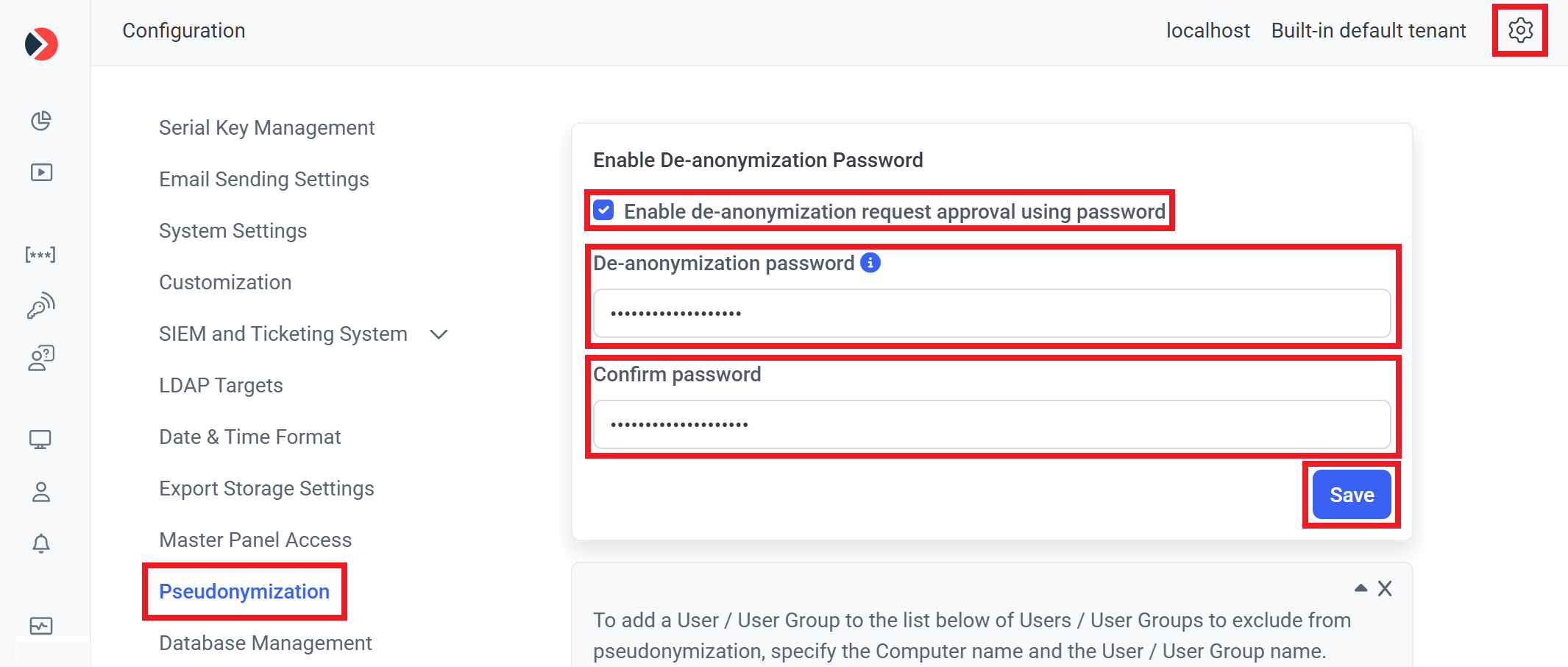Screen dimensions: 1568x667
Task: Open the system health monitor icon
Action: (x=41, y=626)
